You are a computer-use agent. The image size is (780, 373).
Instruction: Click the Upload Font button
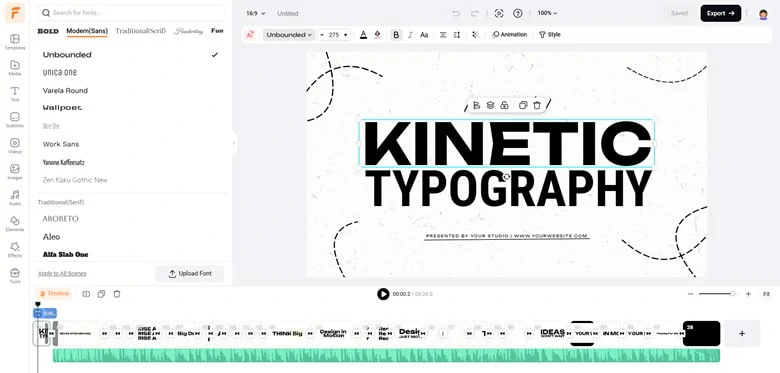point(190,274)
